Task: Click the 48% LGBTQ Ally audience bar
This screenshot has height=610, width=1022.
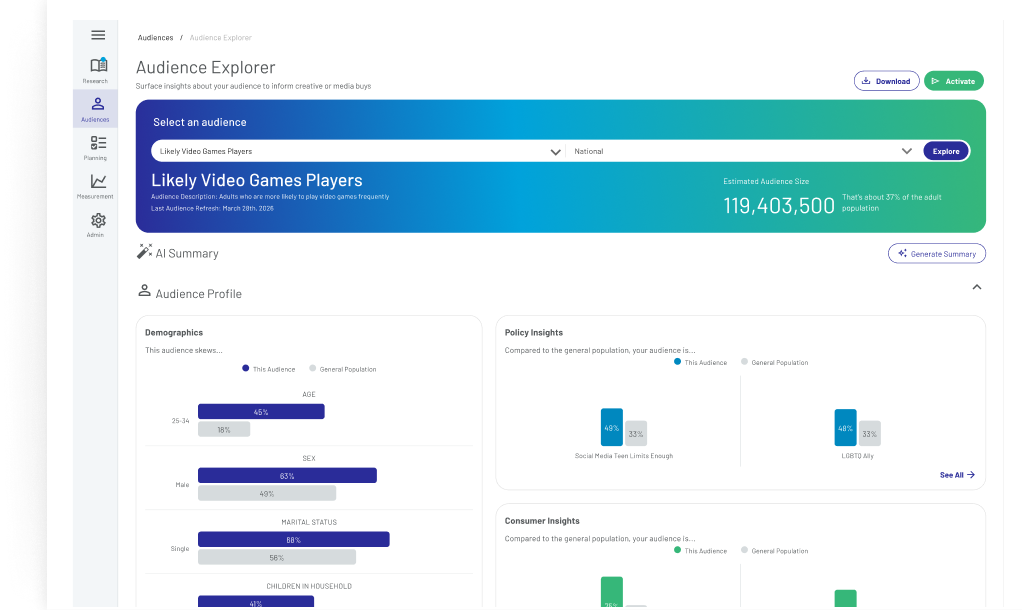Action: [845, 428]
